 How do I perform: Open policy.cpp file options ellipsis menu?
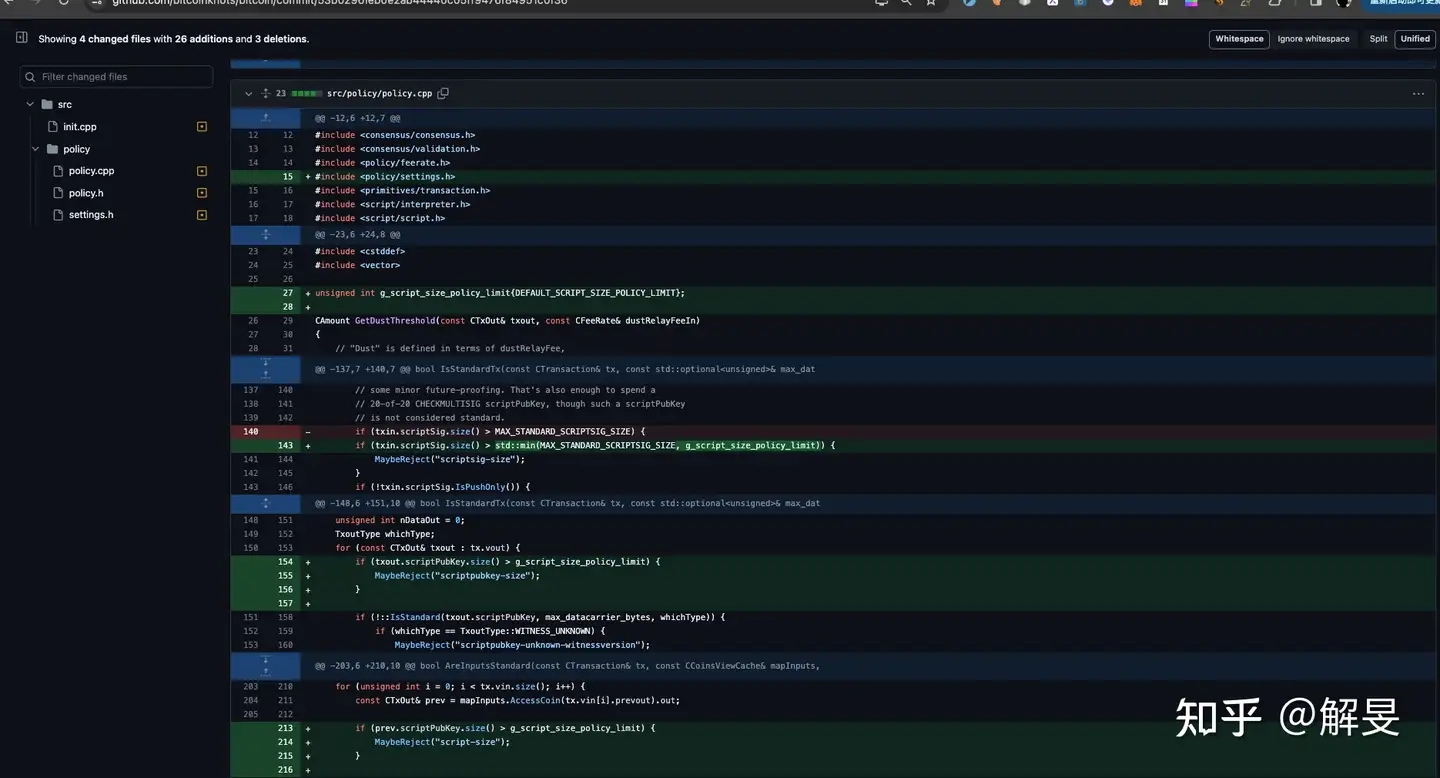click(1418, 93)
